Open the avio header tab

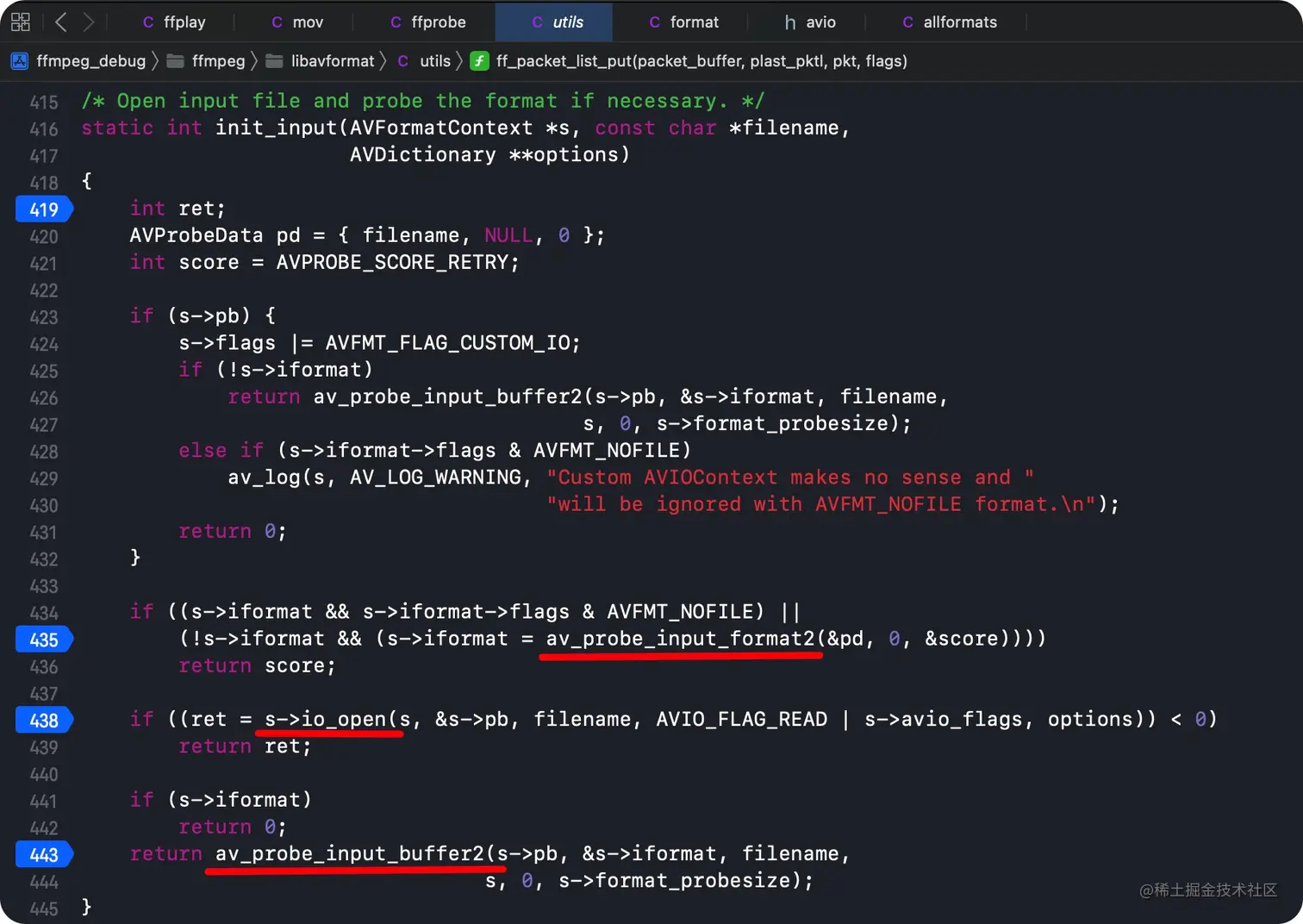coord(810,22)
